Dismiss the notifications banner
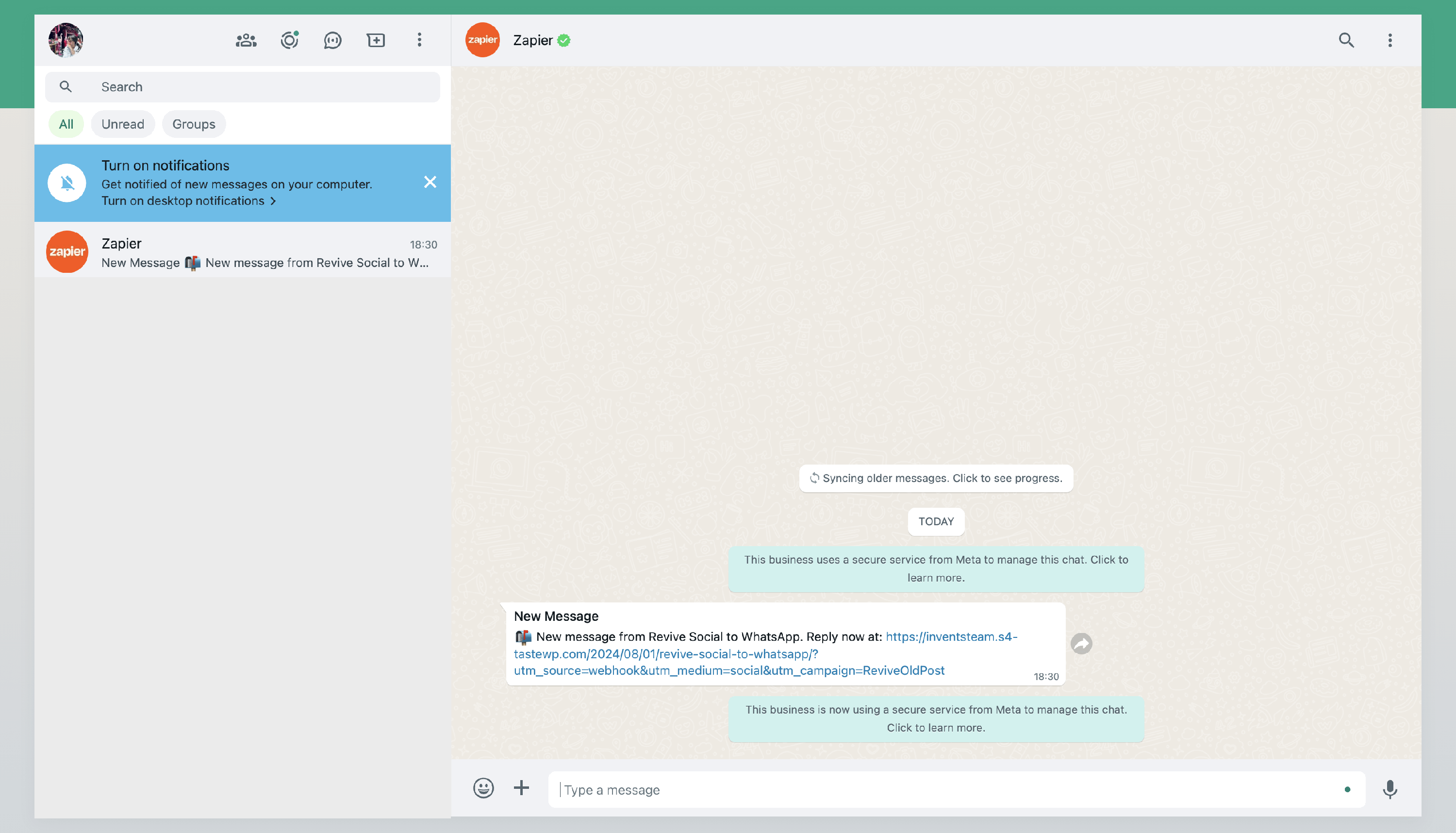Viewport: 1456px width, 833px height. pyautogui.click(x=430, y=182)
